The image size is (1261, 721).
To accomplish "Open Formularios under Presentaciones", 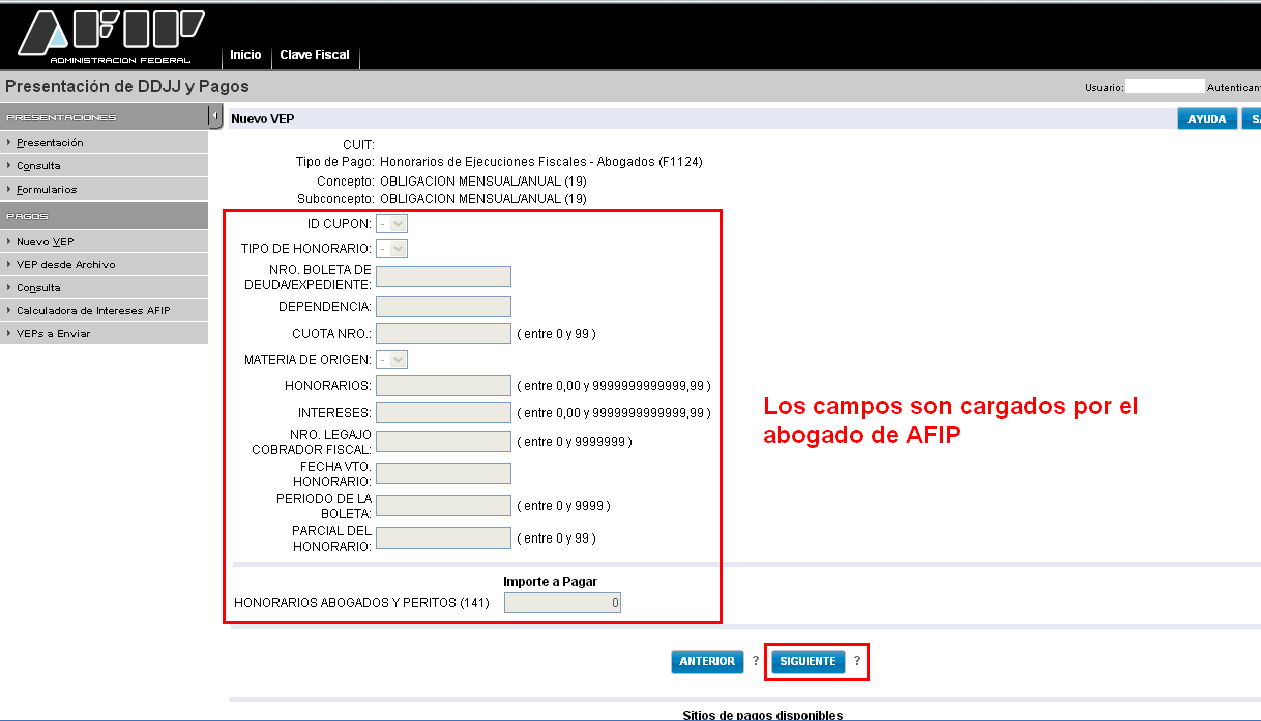I will coord(46,190).
